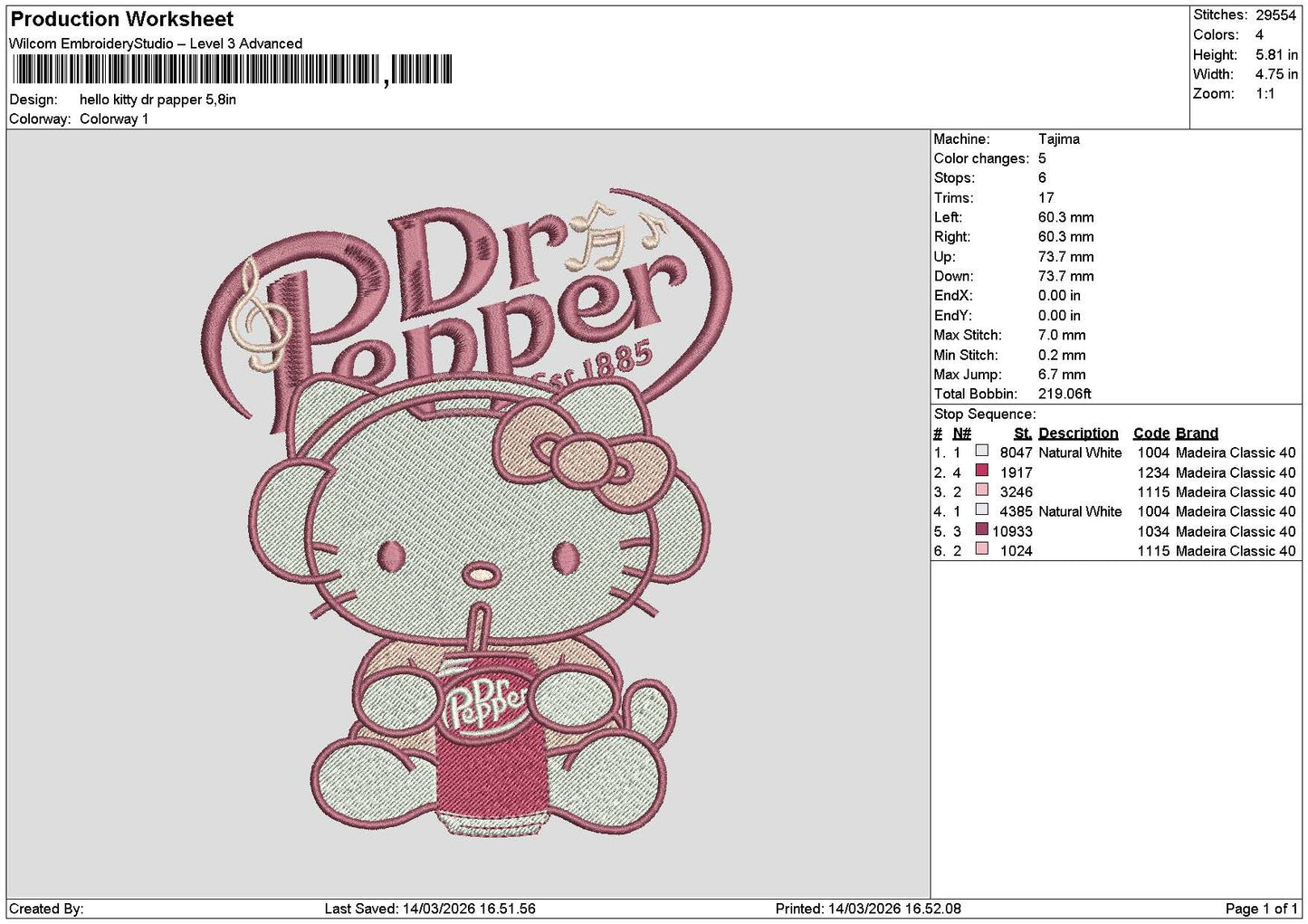Viewport: 1308px width, 924px height.
Task: Click the Color changes value 5
Action: pyautogui.click(x=1043, y=158)
